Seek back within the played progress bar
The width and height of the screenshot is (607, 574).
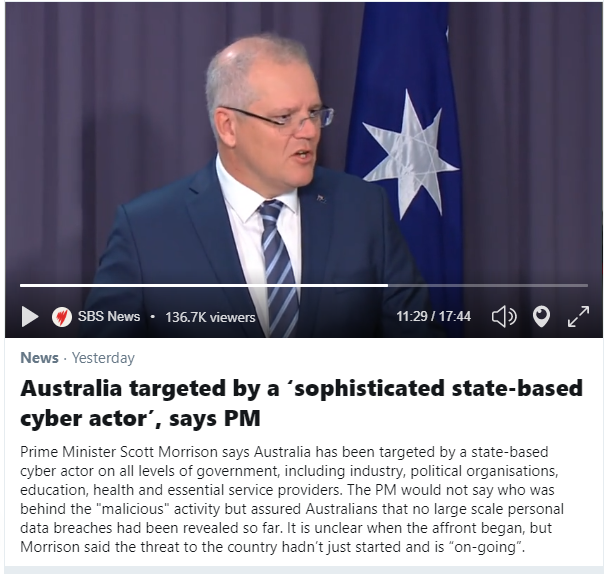[204, 286]
